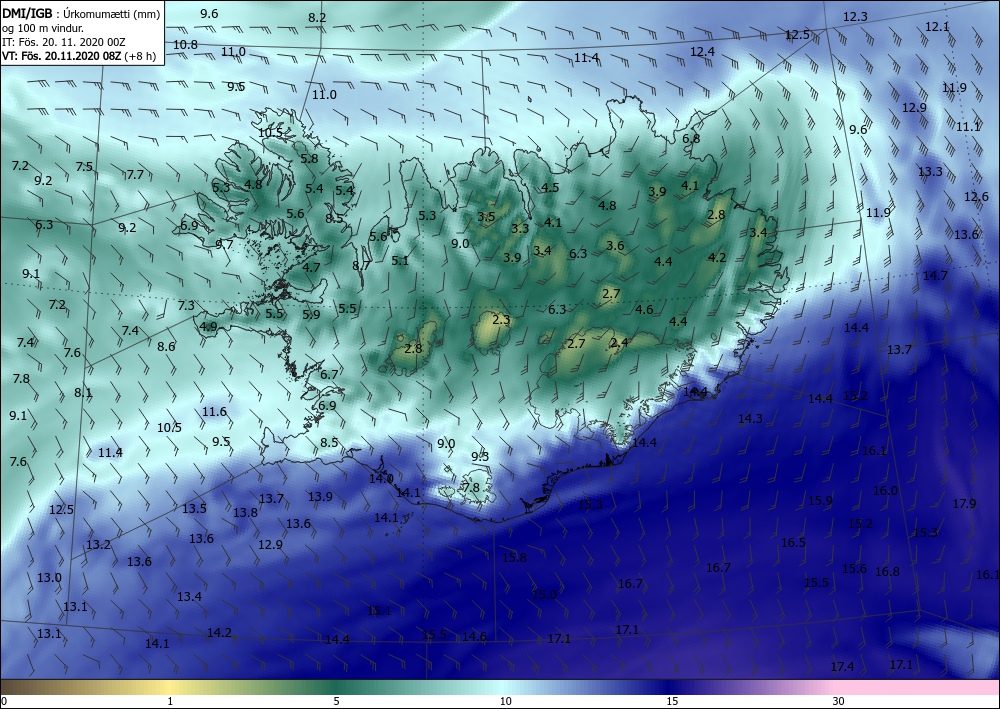
Task: Click the 8.6 value label
Action: click(166, 347)
